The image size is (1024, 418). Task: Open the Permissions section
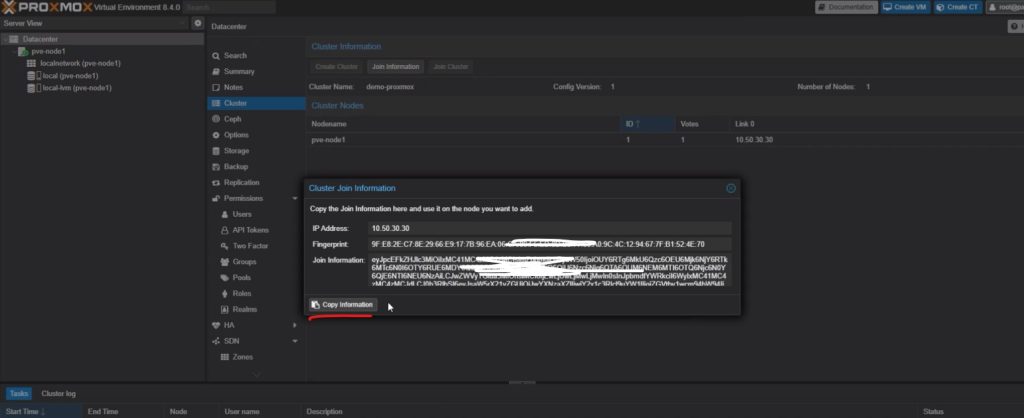(243, 198)
